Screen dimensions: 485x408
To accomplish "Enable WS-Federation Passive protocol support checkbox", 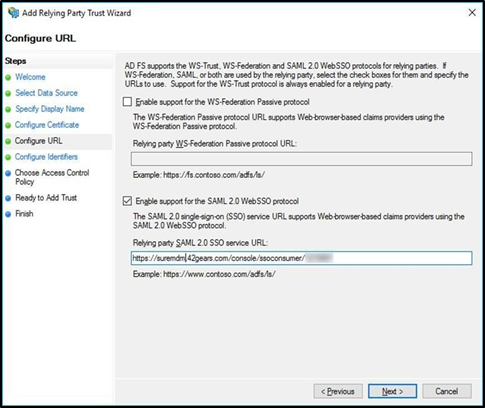I will pos(127,102).
